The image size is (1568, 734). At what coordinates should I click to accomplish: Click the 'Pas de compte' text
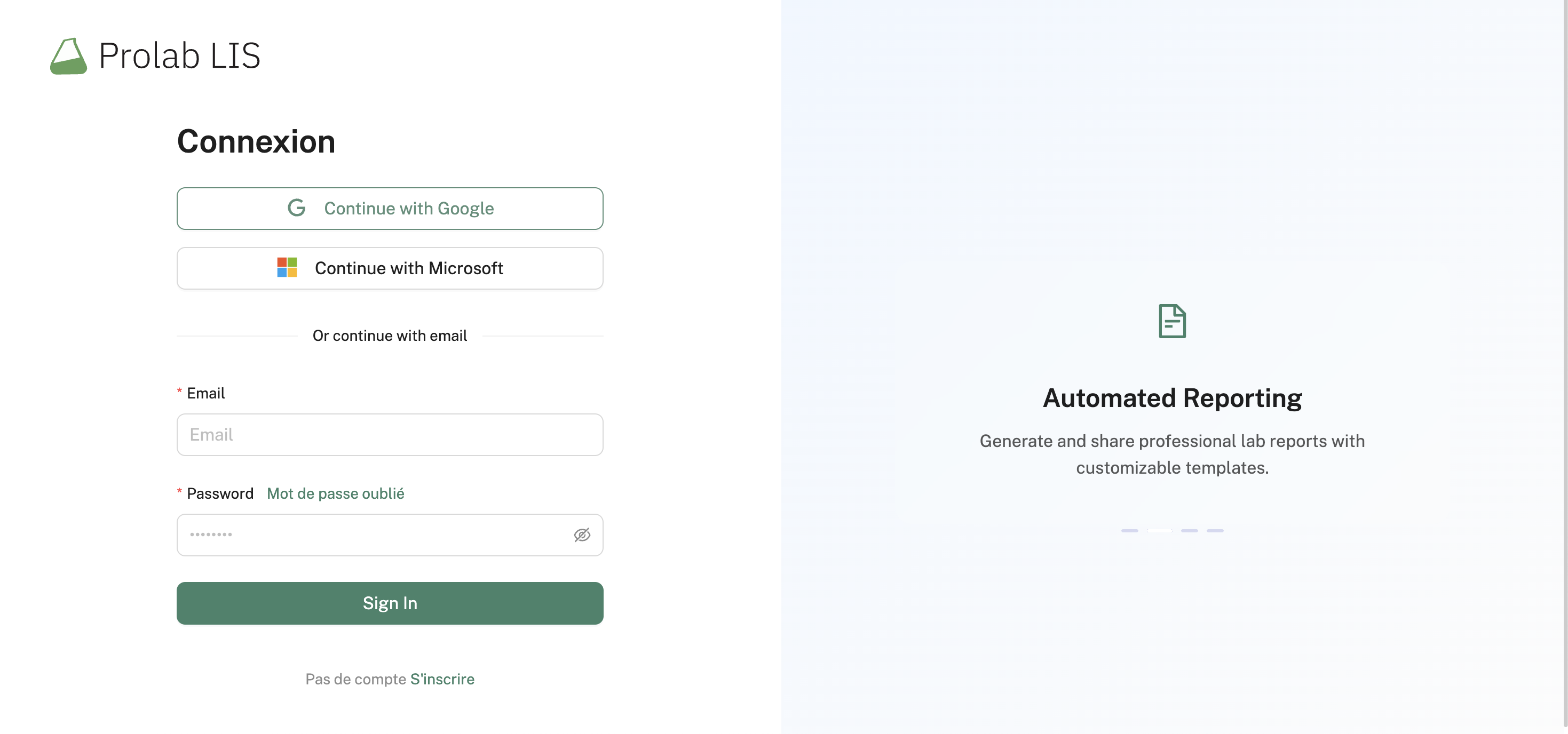[355, 679]
